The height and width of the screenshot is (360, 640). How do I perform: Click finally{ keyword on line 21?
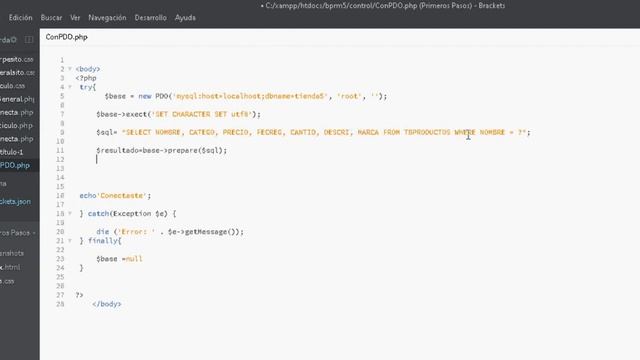pyautogui.click(x=104, y=240)
